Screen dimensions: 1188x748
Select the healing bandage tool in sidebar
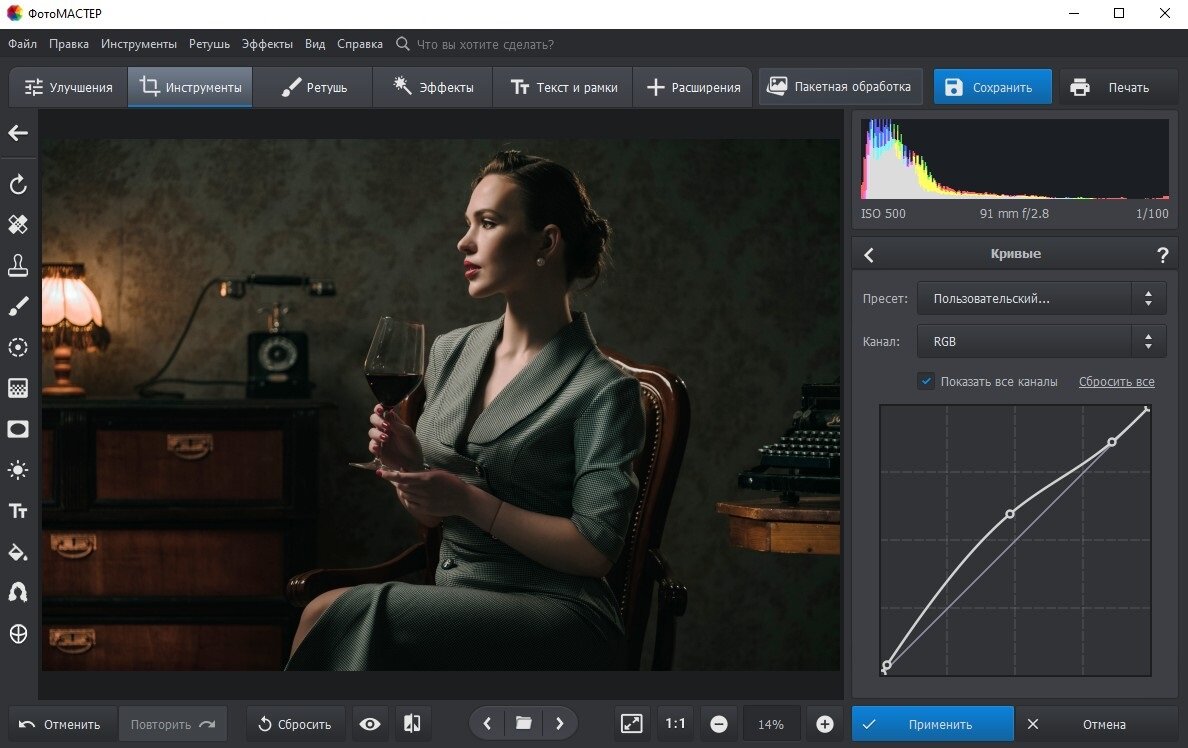(x=18, y=224)
